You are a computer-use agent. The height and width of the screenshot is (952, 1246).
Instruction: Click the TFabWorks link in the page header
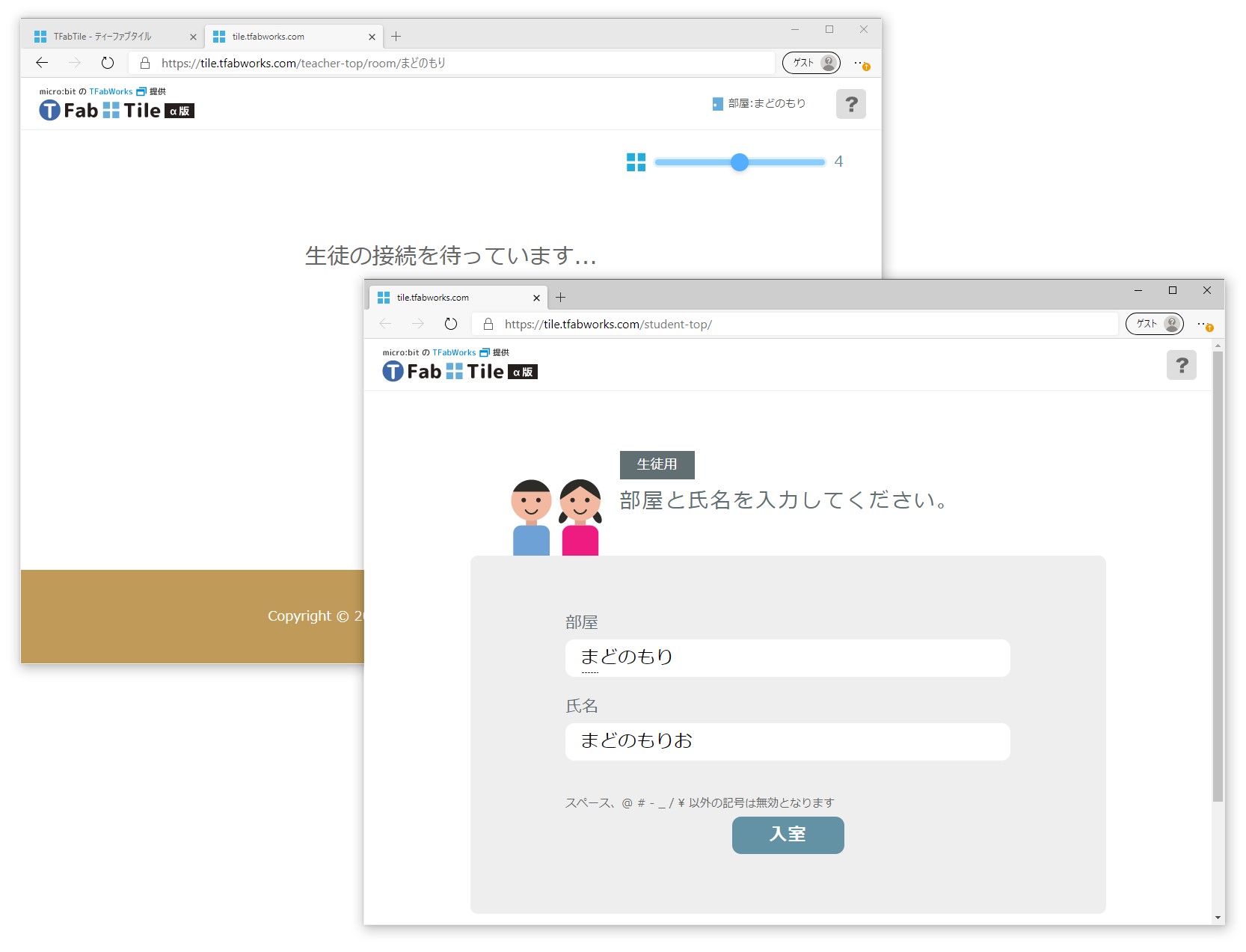coord(111,91)
